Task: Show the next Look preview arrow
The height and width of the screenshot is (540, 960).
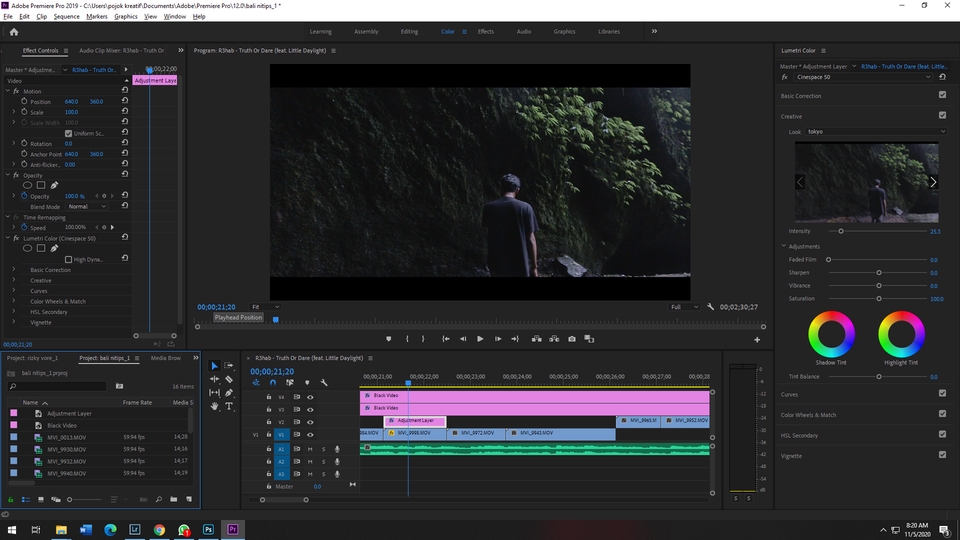Action: [933, 182]
